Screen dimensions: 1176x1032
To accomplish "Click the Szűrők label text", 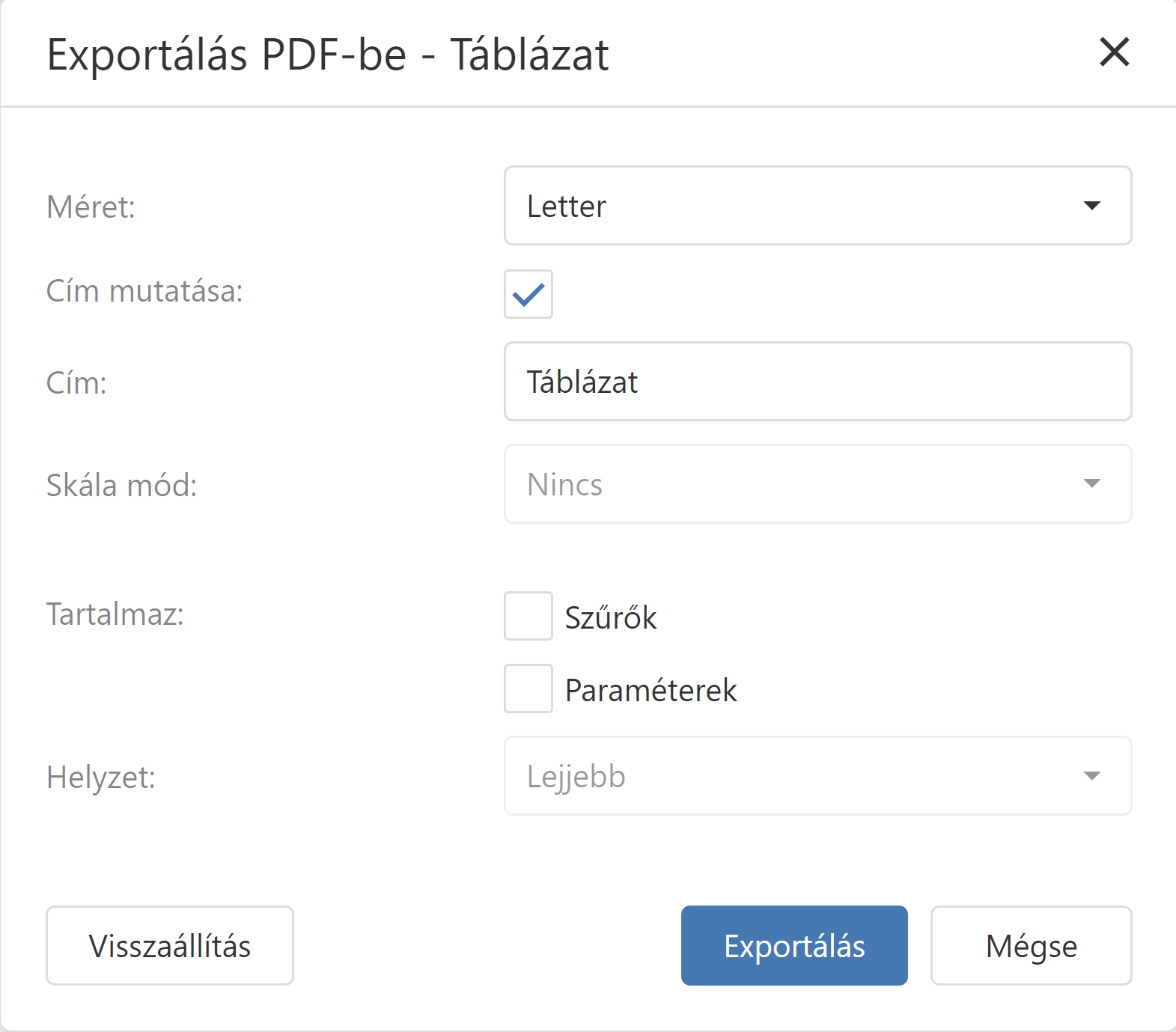I will [610, 617].
